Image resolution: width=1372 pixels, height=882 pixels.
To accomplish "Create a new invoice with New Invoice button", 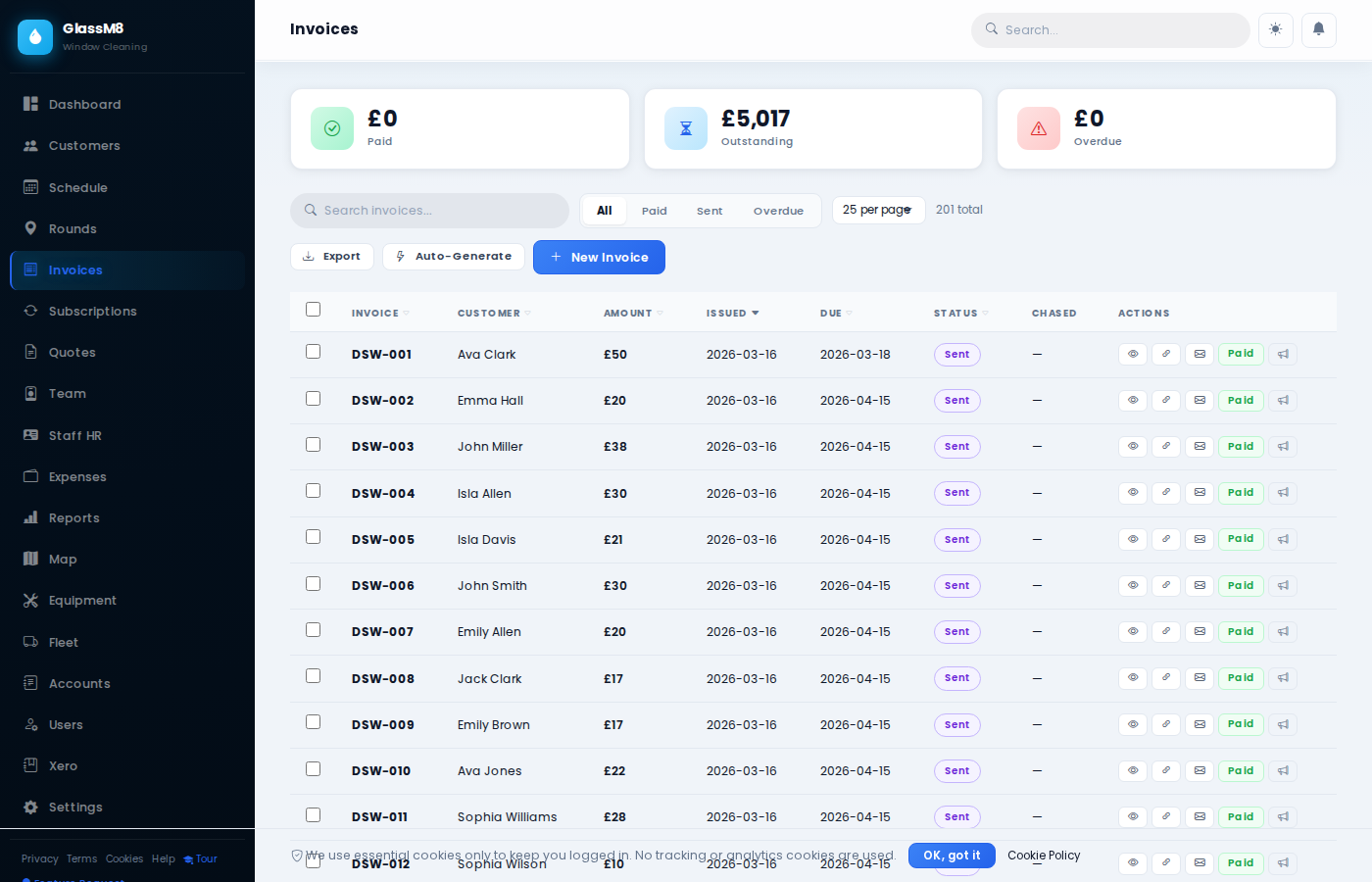I will click(x=599, y=257).
